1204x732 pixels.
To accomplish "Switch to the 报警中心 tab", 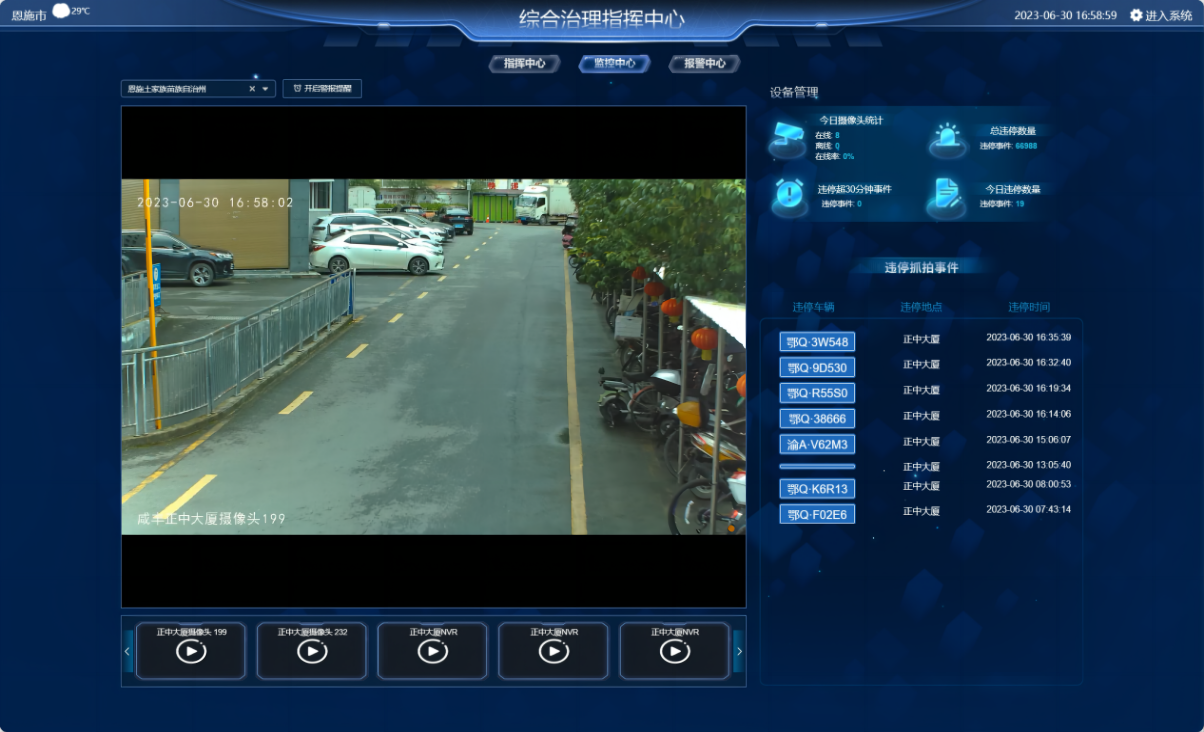I will click(705, 63).
